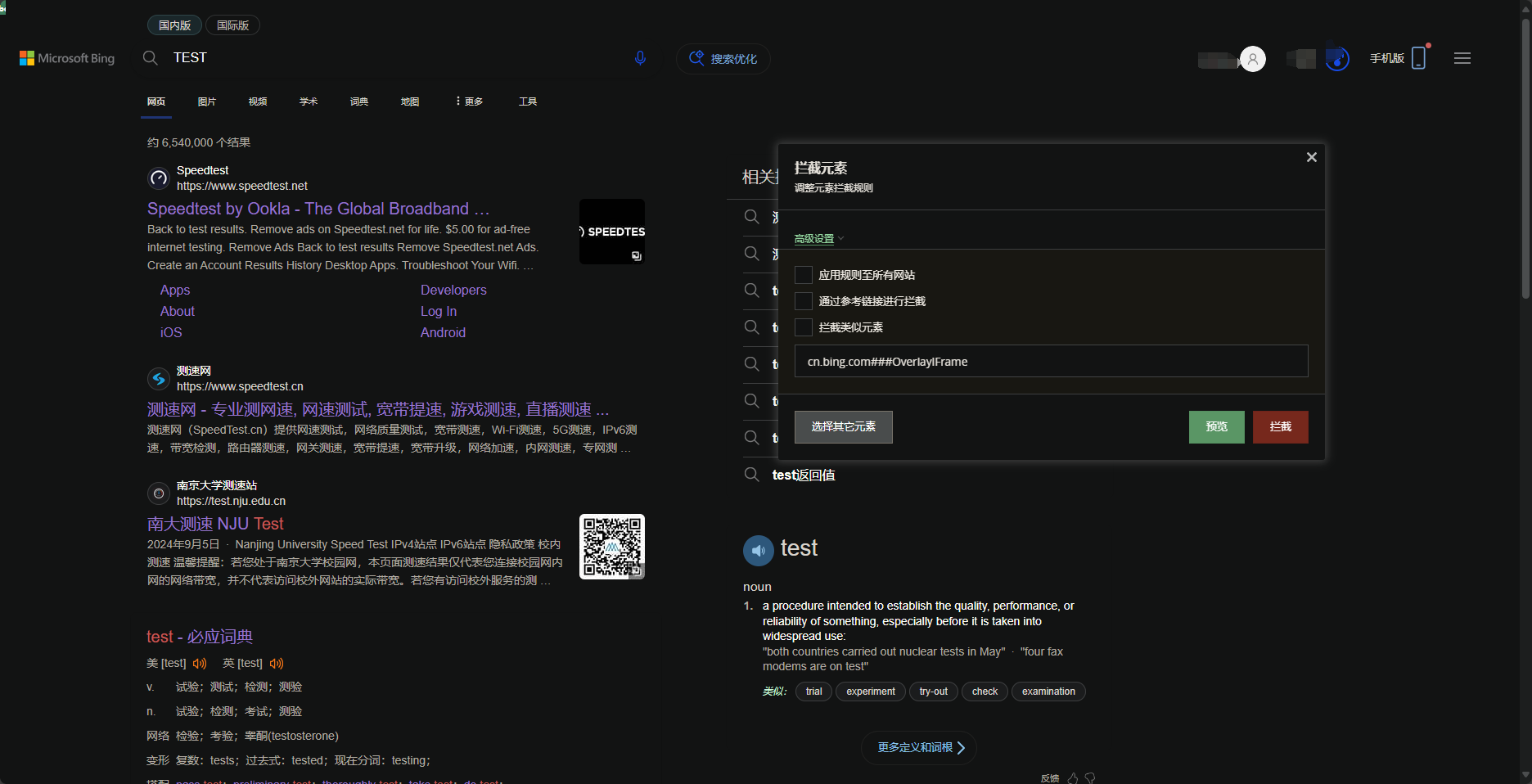Image resolution: width=1532 pixels, height=784 pixels.
Task: Open Speedtest by Ookla result title
Action: [x=318, y=209]
